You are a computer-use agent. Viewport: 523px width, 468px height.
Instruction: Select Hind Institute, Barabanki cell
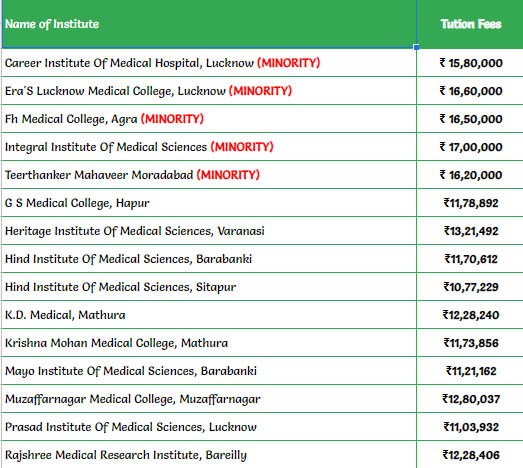(x=209, y=259)
